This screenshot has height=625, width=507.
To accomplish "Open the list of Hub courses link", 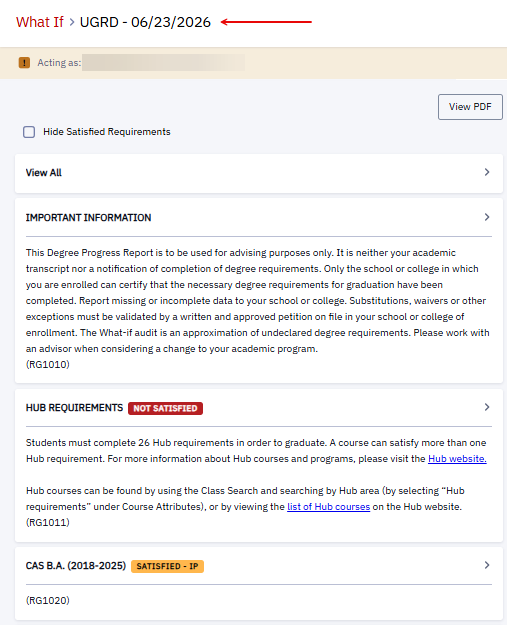I will (x=328, y=507).
